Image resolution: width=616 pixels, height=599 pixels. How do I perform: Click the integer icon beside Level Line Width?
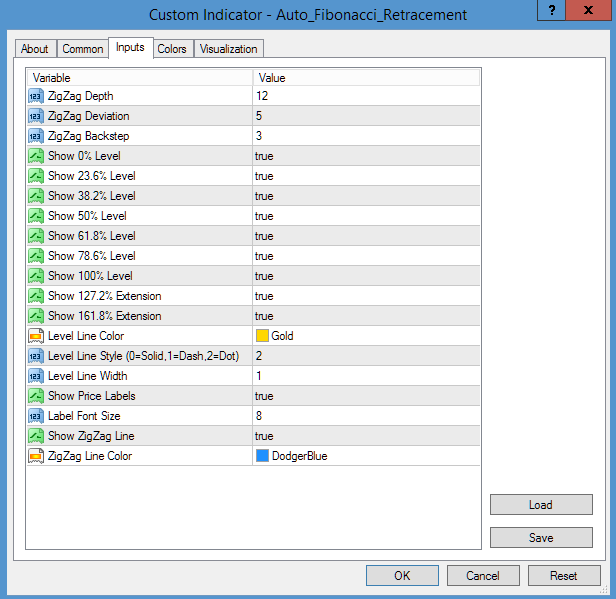tap(36, 377)
